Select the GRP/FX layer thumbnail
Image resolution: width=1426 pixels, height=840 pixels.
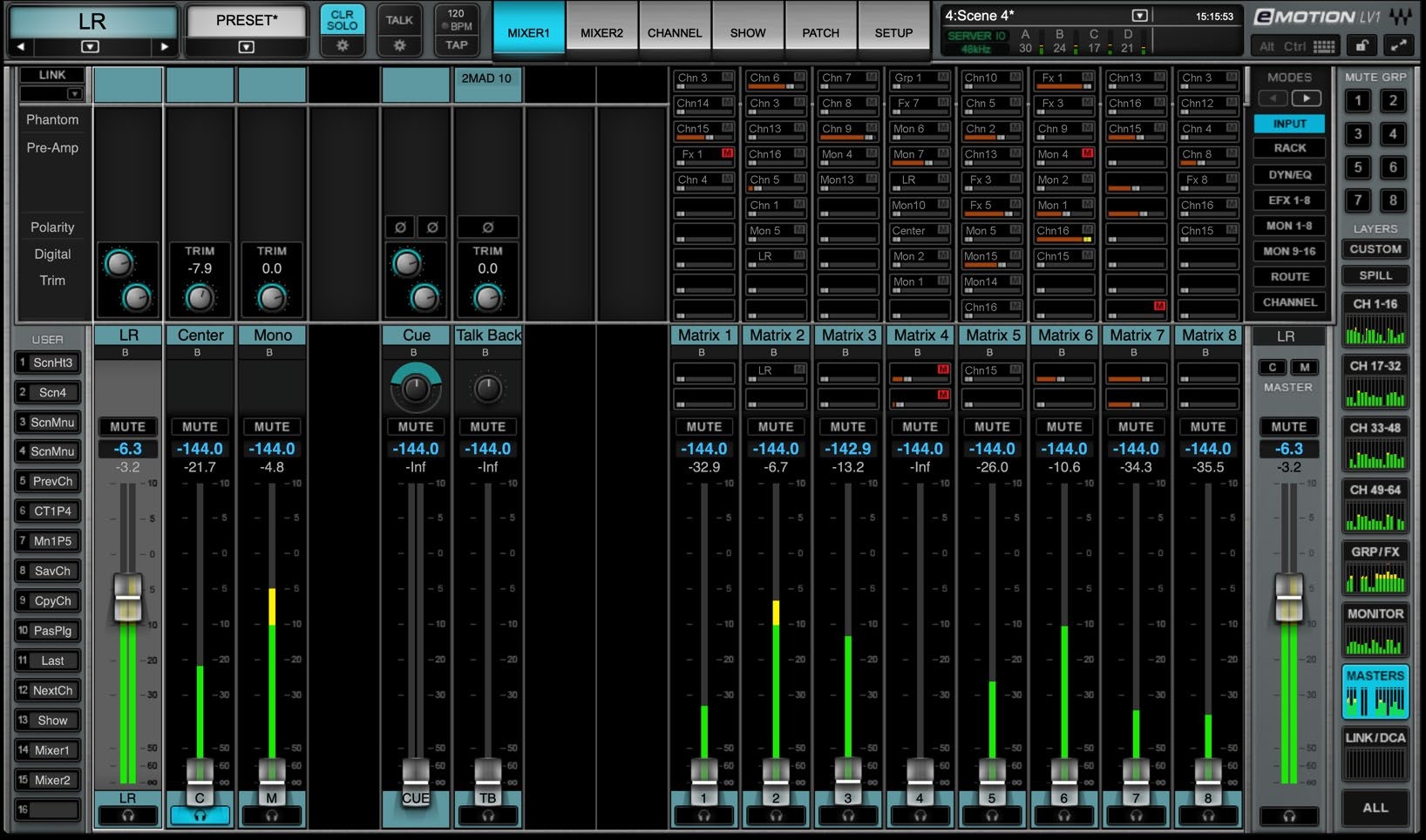[1375, 569]
